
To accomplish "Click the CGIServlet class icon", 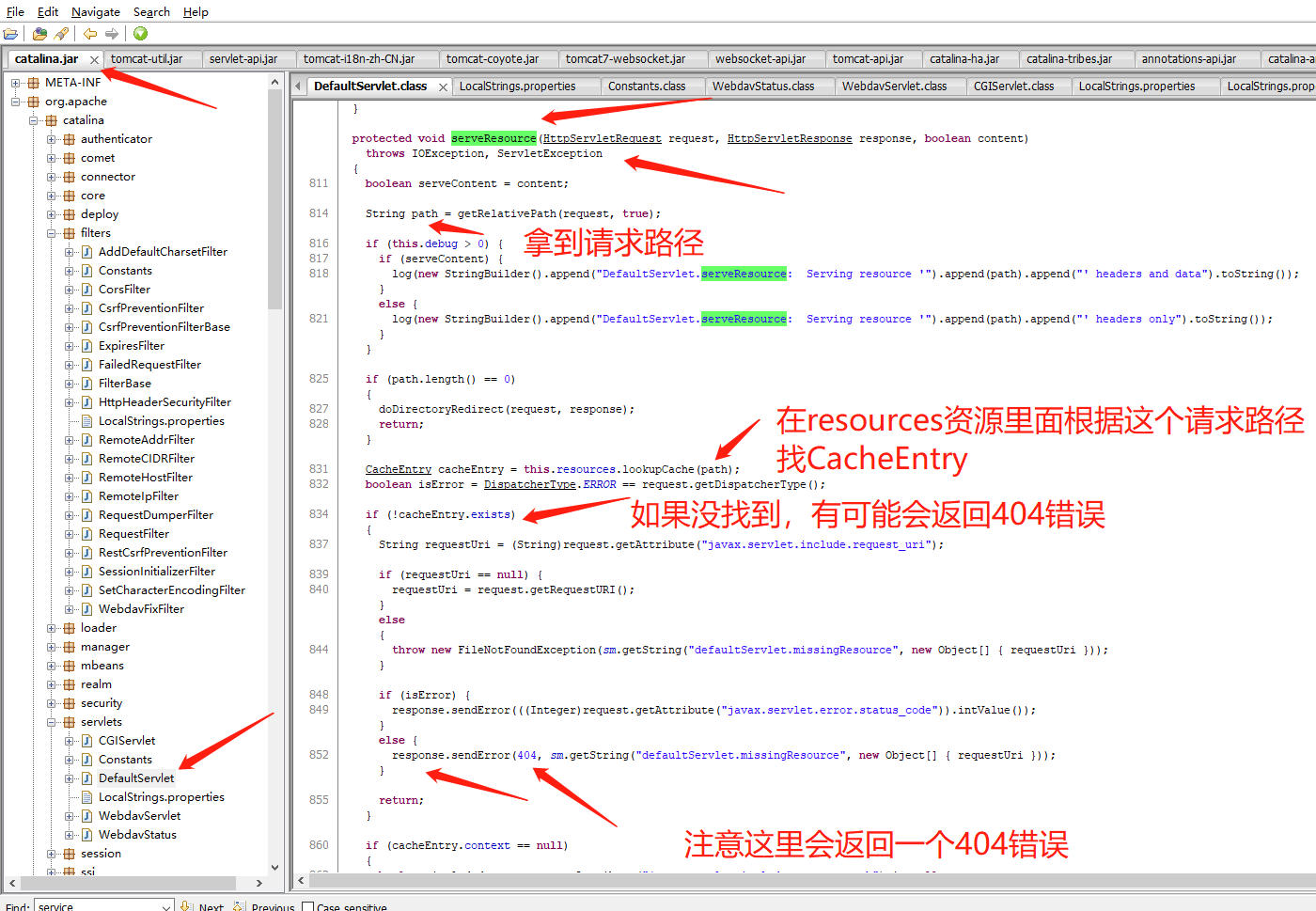I will tap(86, 741).
